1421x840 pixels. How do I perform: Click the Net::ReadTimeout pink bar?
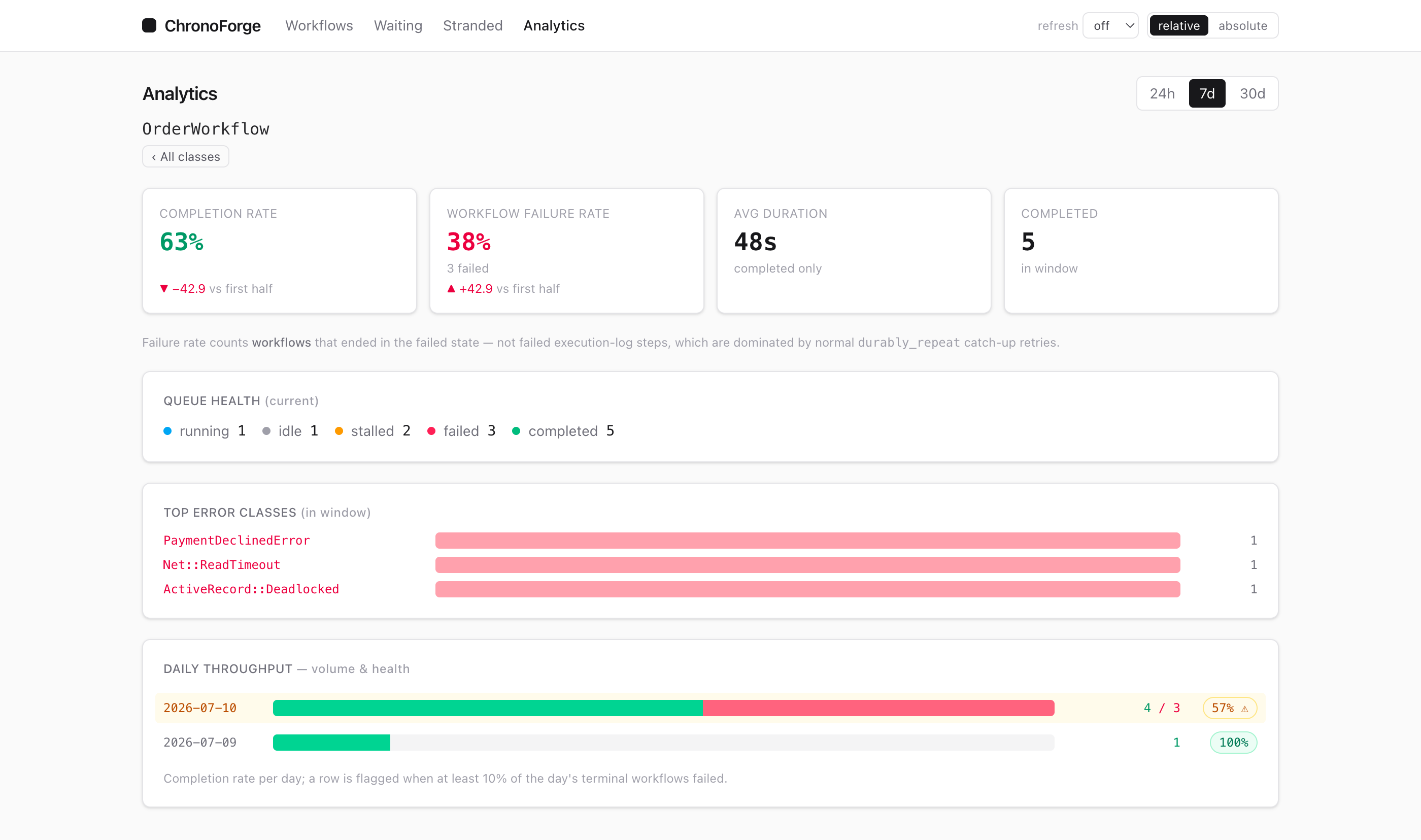pos(807,564)
